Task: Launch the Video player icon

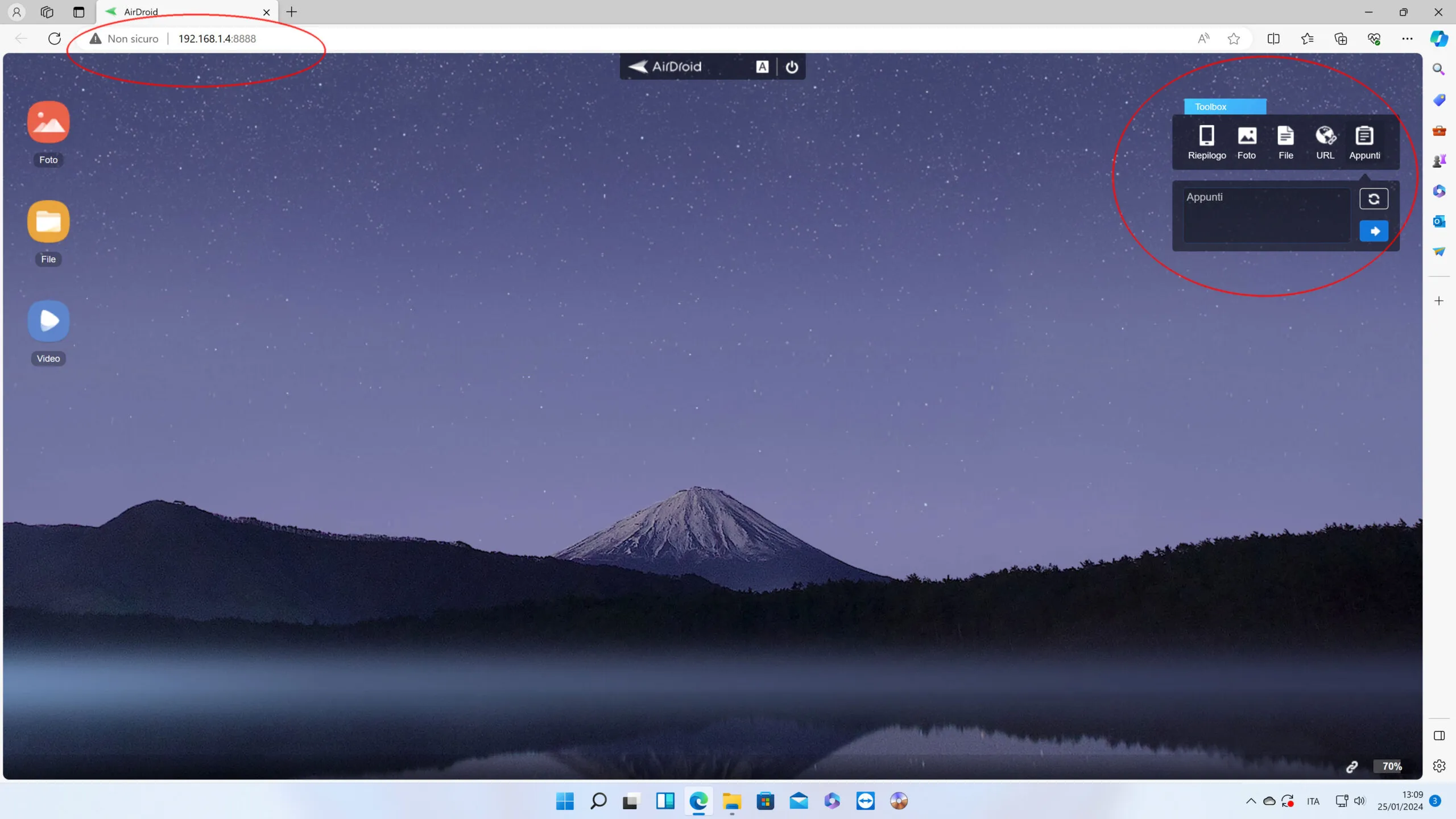Action: pyautogui.click(x=48, y=320)
